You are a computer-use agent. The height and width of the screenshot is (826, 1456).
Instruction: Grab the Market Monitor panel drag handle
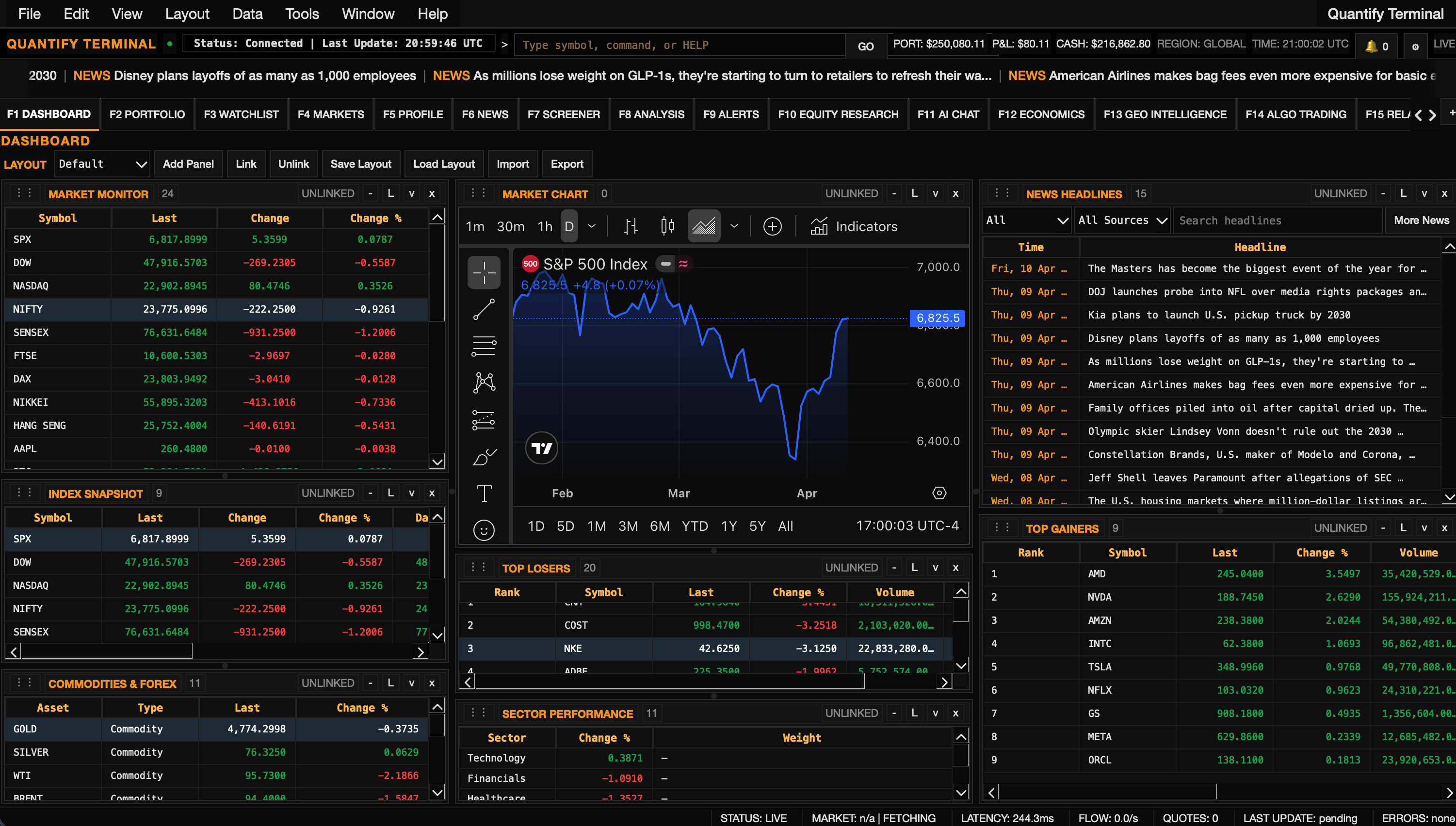tap(24, 193)
